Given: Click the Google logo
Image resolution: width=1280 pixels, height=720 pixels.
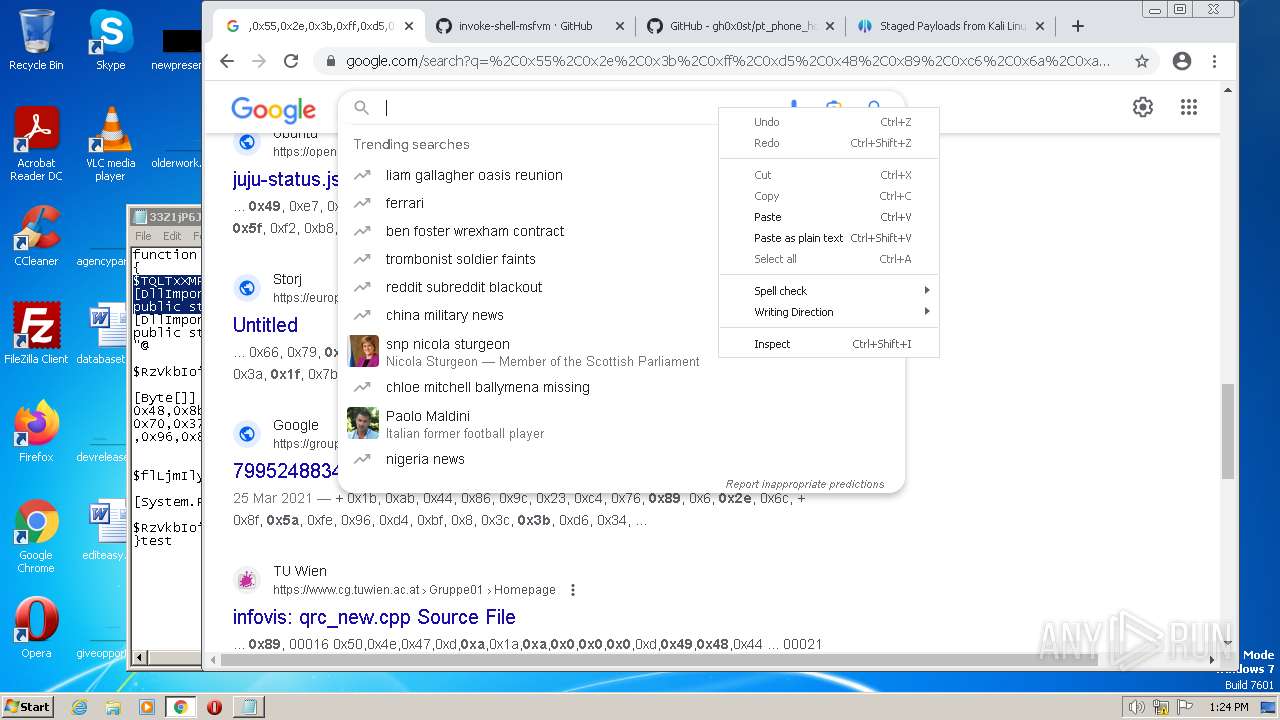Looking at the screenshot, I should coord(273,109).
